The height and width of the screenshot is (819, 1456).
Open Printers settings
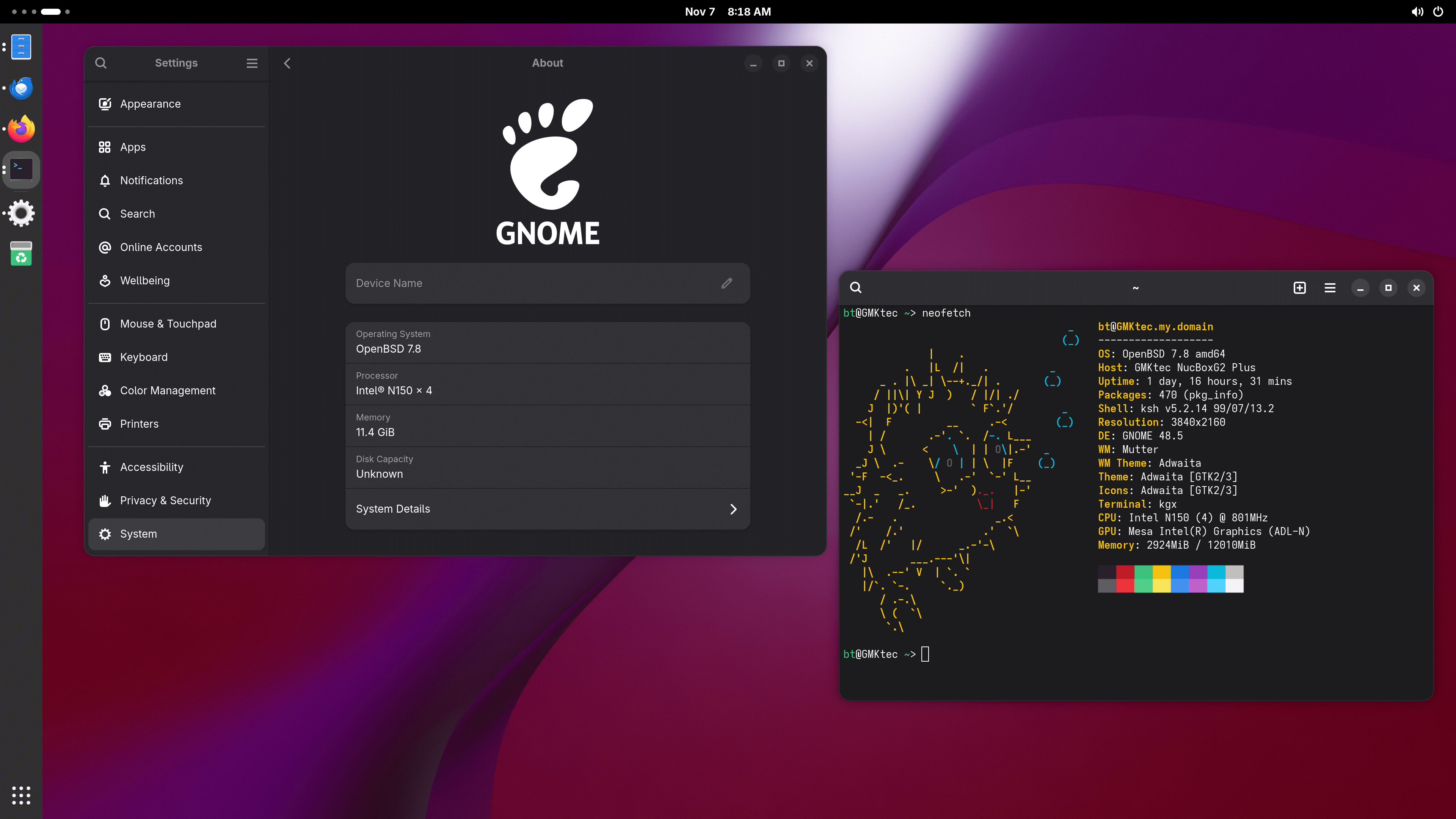(x=139, y=424)
